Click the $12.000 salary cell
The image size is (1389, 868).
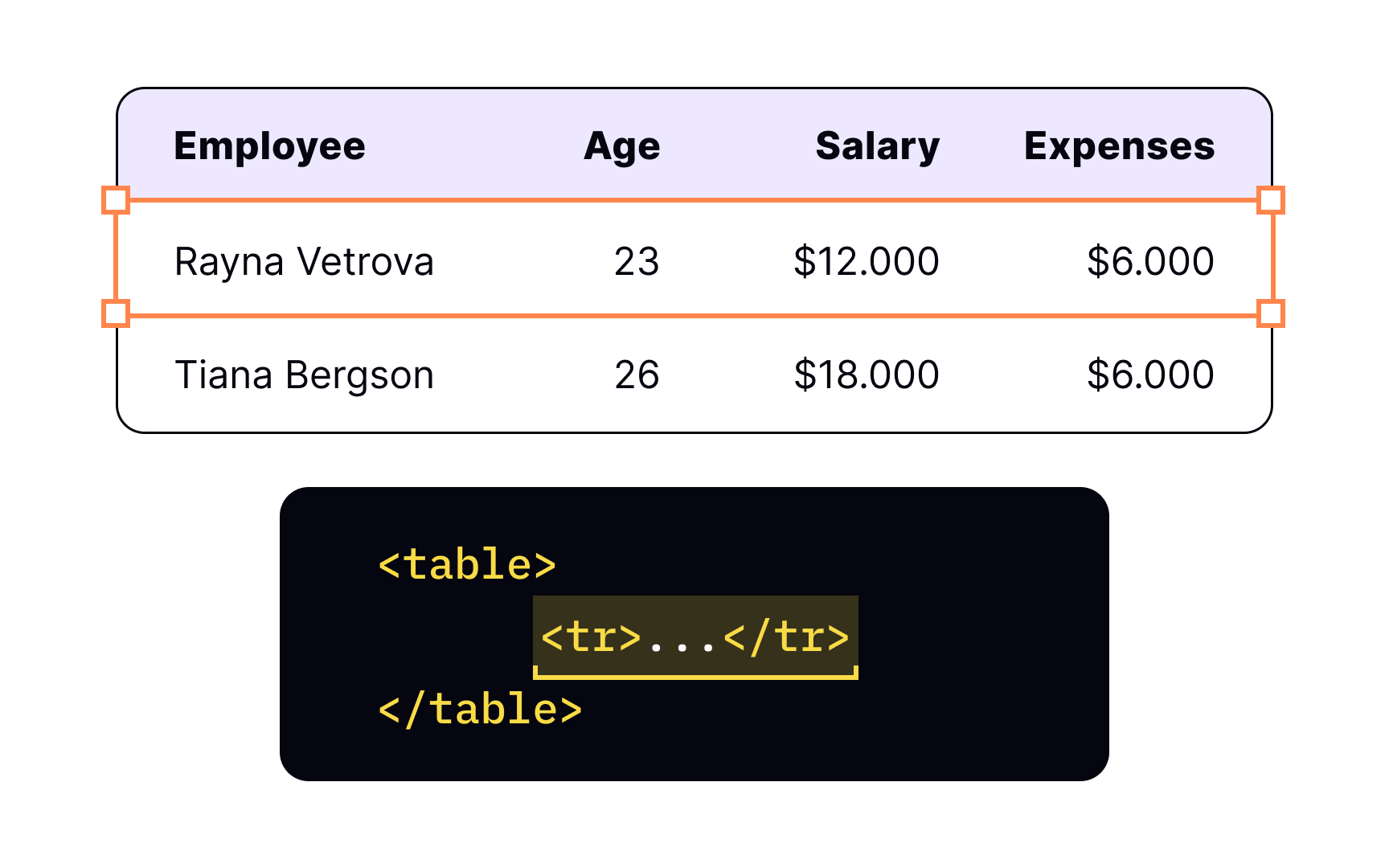(x=867, y=262)
